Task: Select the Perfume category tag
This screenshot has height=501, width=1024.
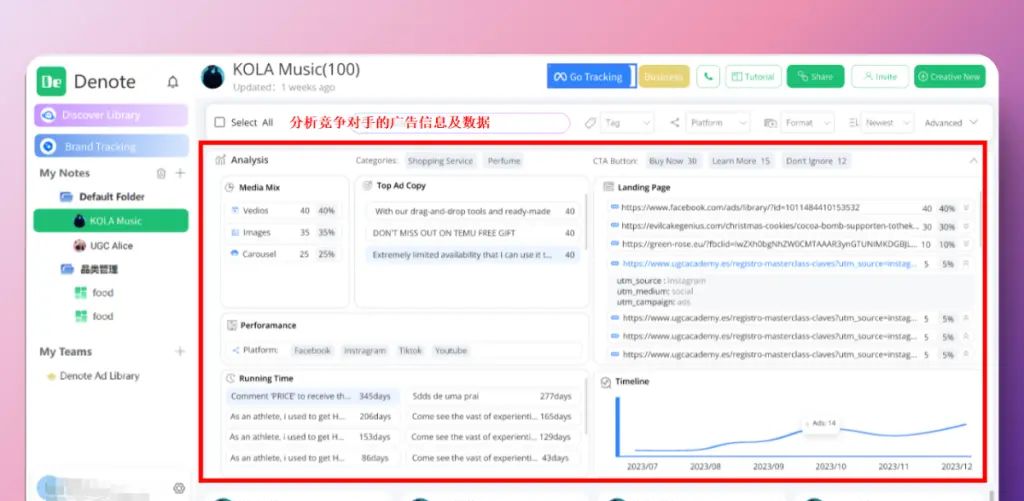Action: (x=504, y=161)
